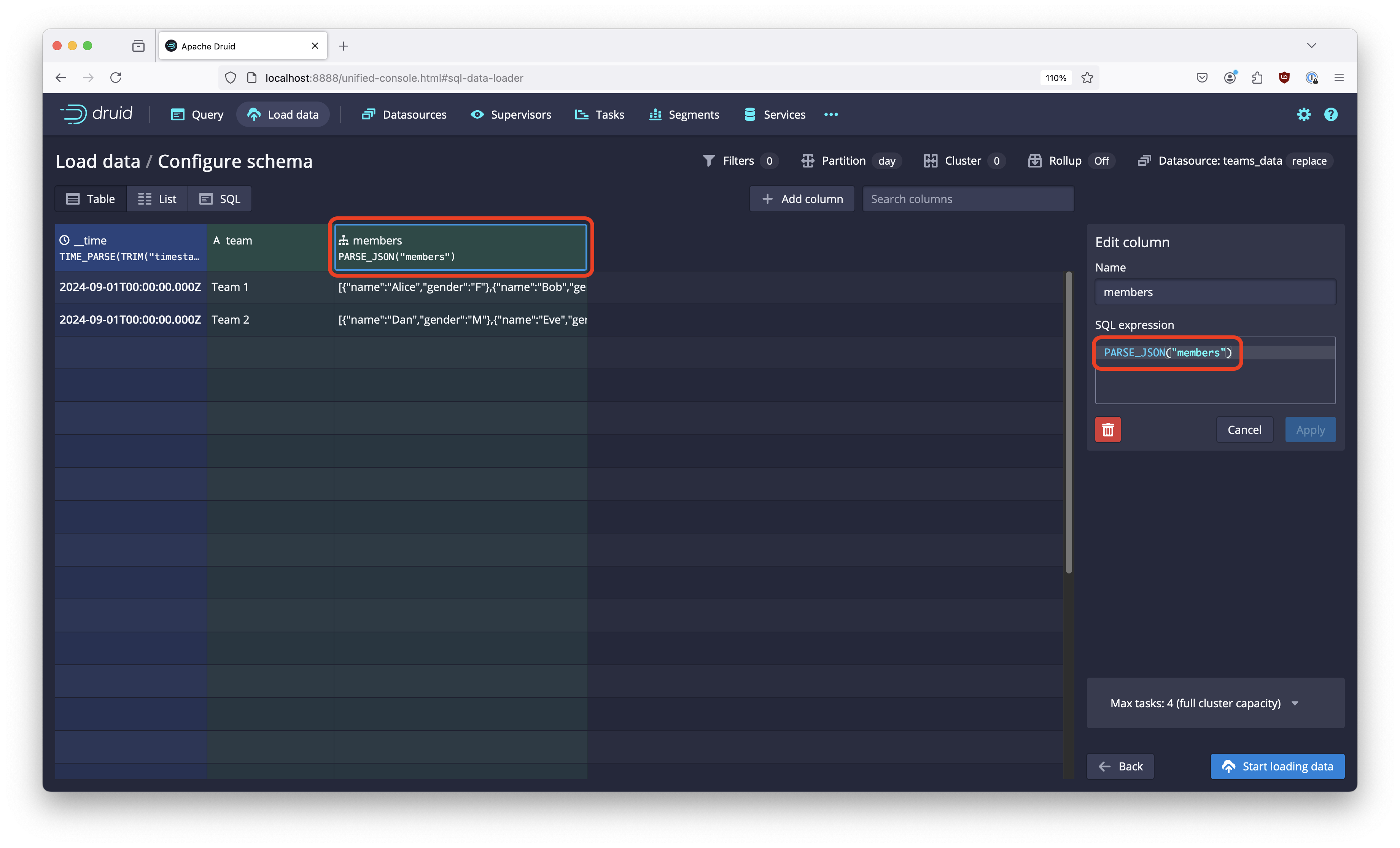
Task: Click the Datasource icon next to teams_data
Action: point(1144,161)
